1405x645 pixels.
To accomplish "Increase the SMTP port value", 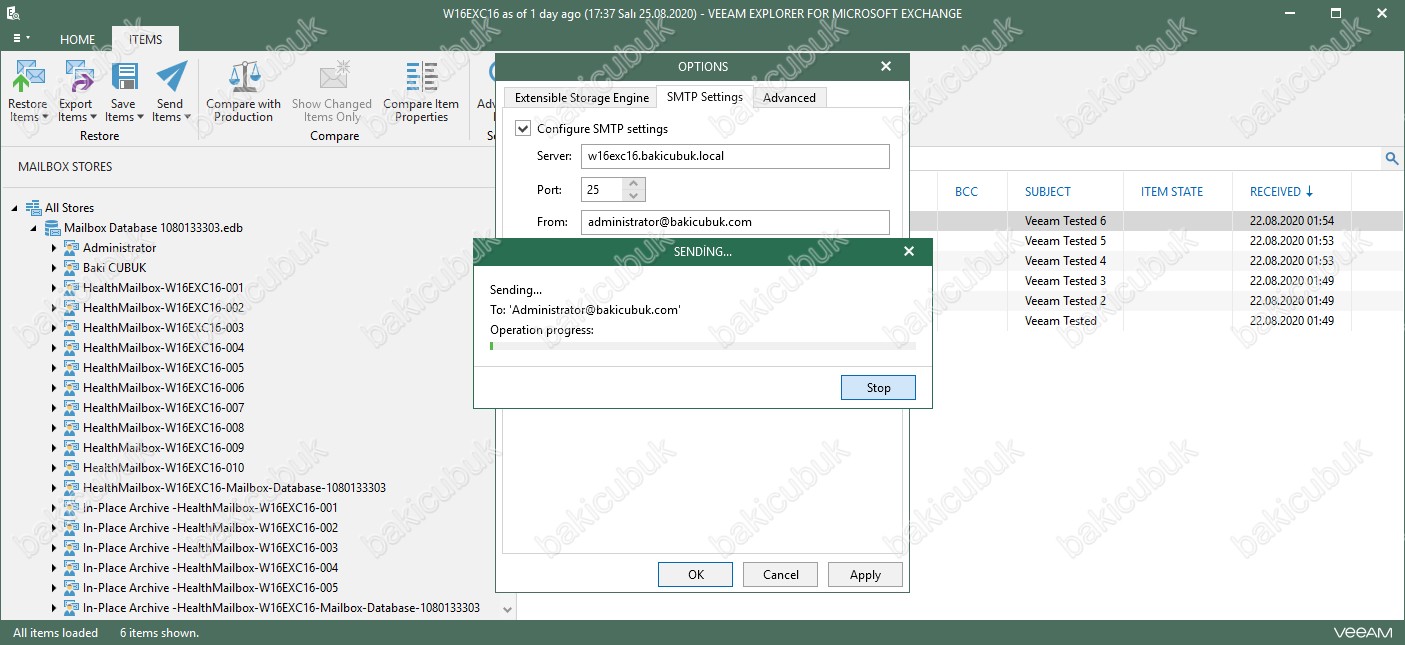I will coord(634,184).
